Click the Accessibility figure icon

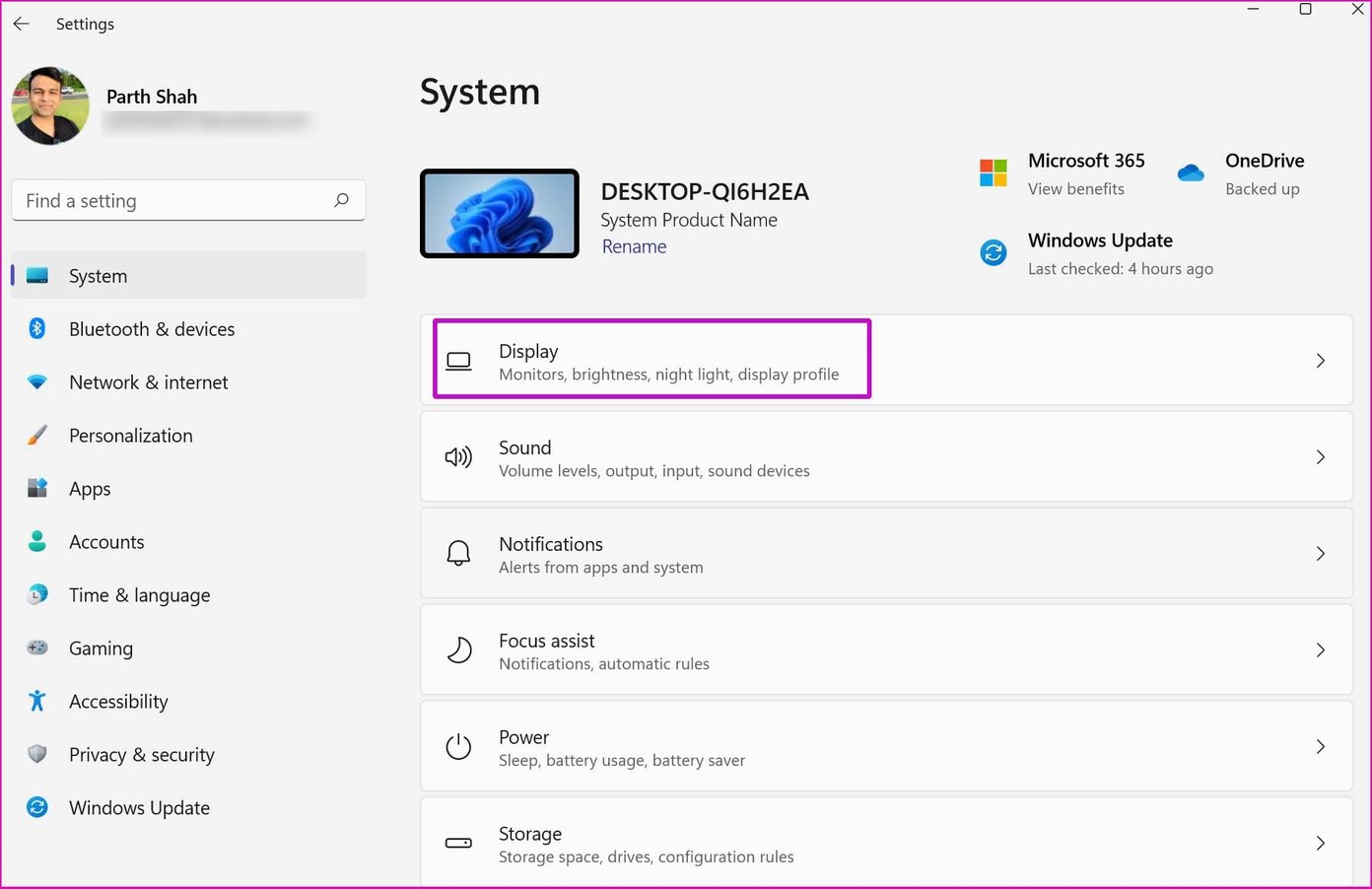pyautogui.click(x=37, y=702)
